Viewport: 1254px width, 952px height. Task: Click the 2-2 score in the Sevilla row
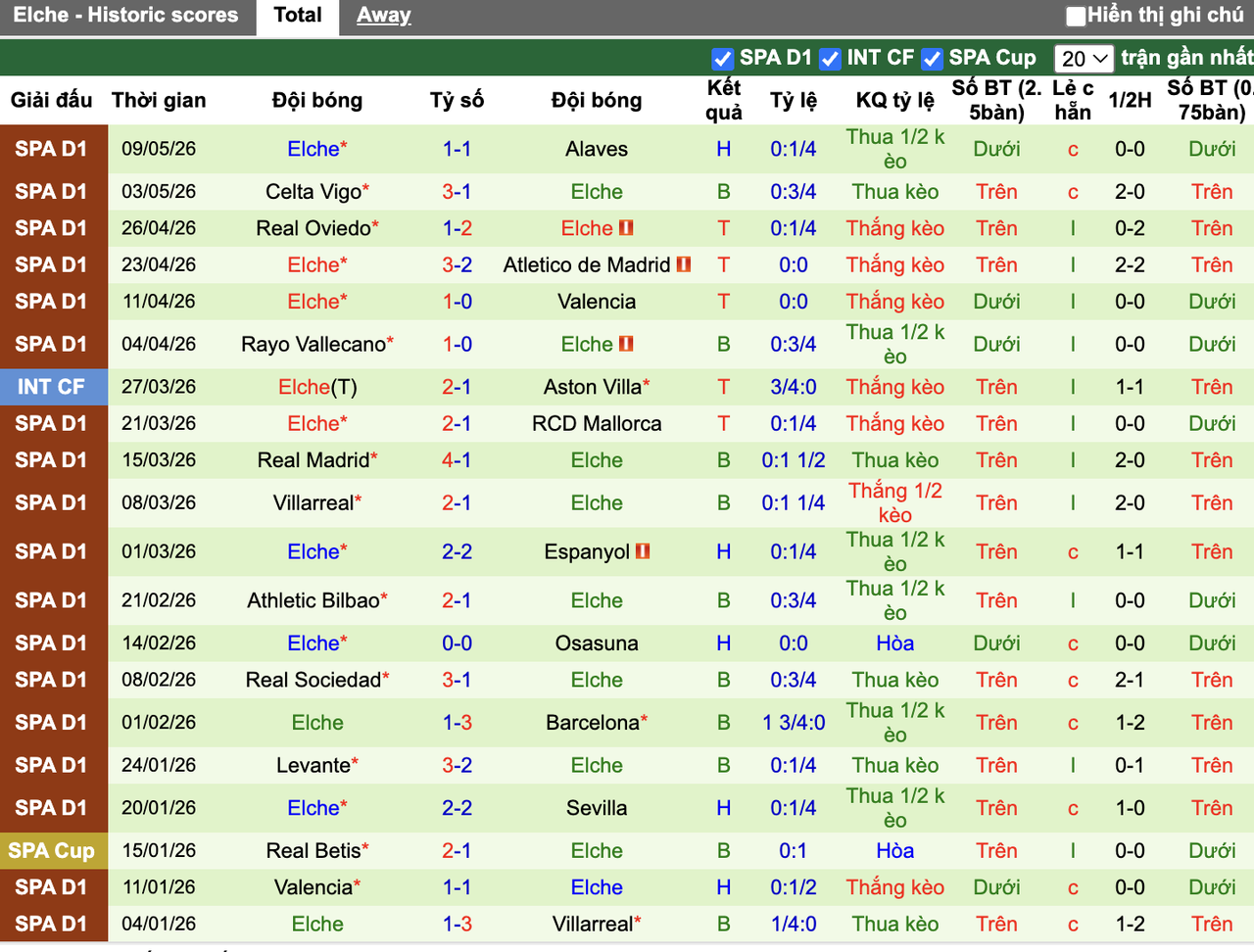click(x=457, y=808)
